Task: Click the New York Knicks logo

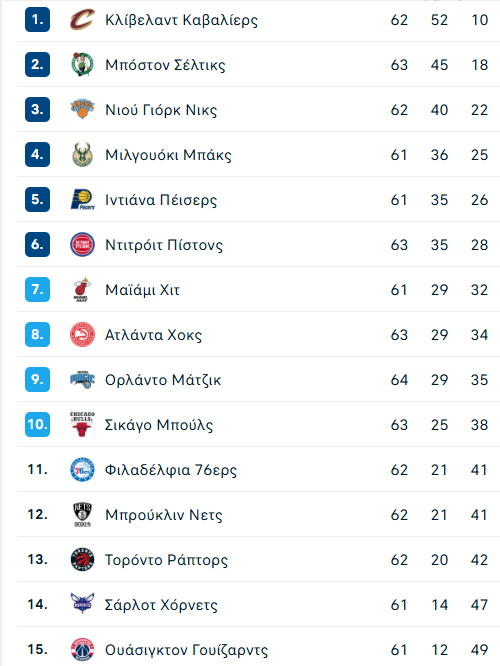Action: click(x=82, y=110)
